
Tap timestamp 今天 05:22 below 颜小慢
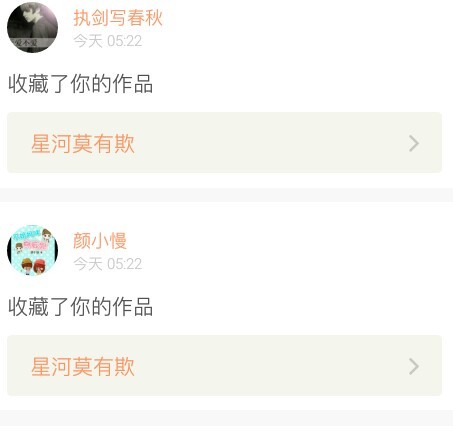point(108,264)
